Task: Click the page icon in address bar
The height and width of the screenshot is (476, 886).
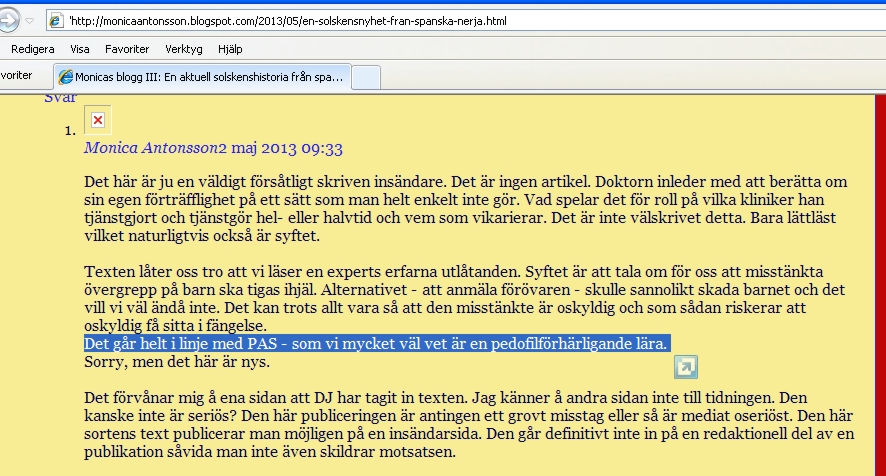Action: point(55,21)
